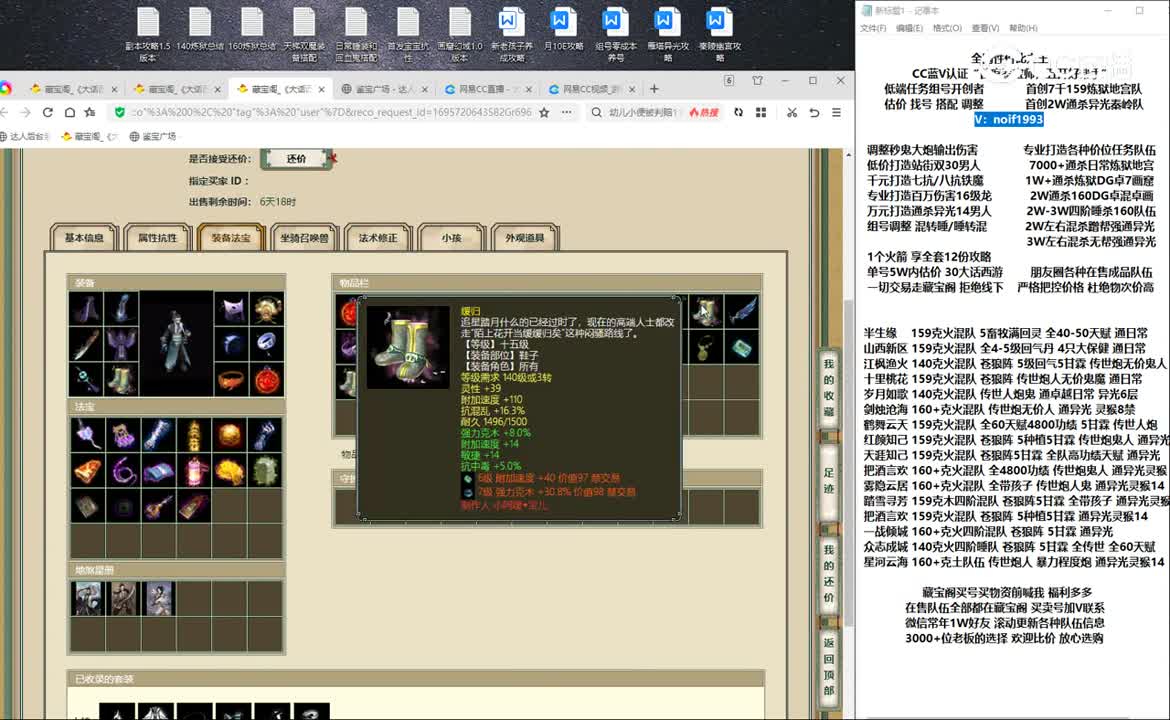Click the blade weapon equipment icon
The height and width of the screenshot is (720, 1170).
point(86,344)
